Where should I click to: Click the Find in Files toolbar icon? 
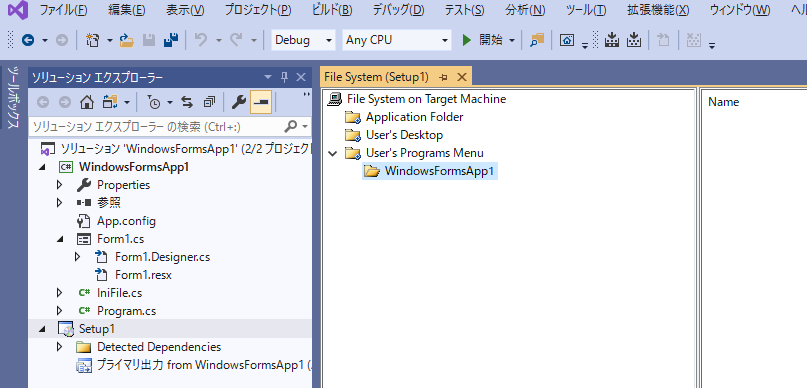[537, 40]
